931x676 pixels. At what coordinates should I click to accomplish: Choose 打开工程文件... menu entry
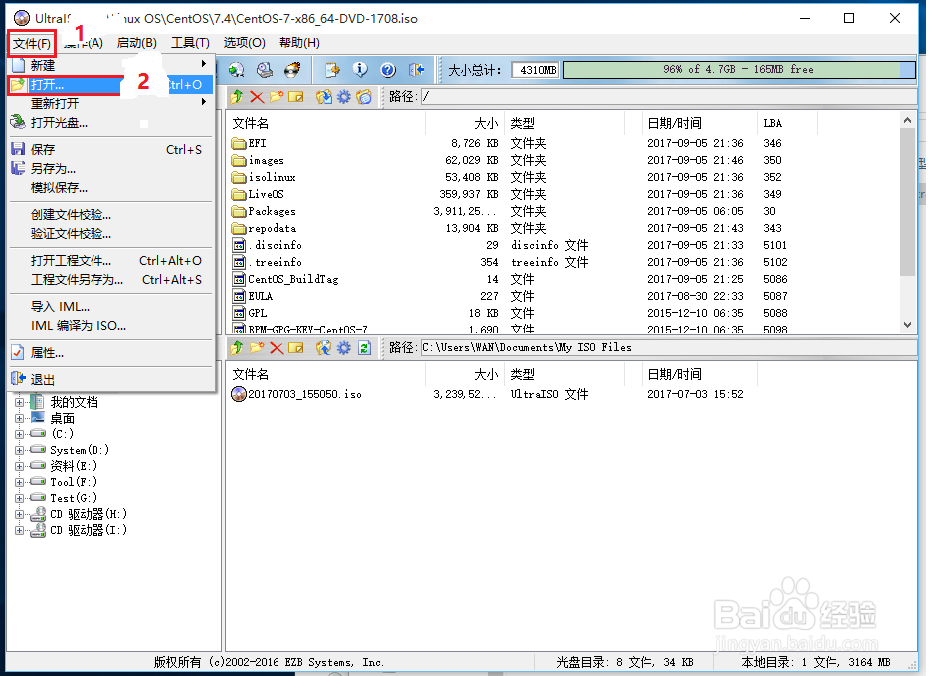110,261
